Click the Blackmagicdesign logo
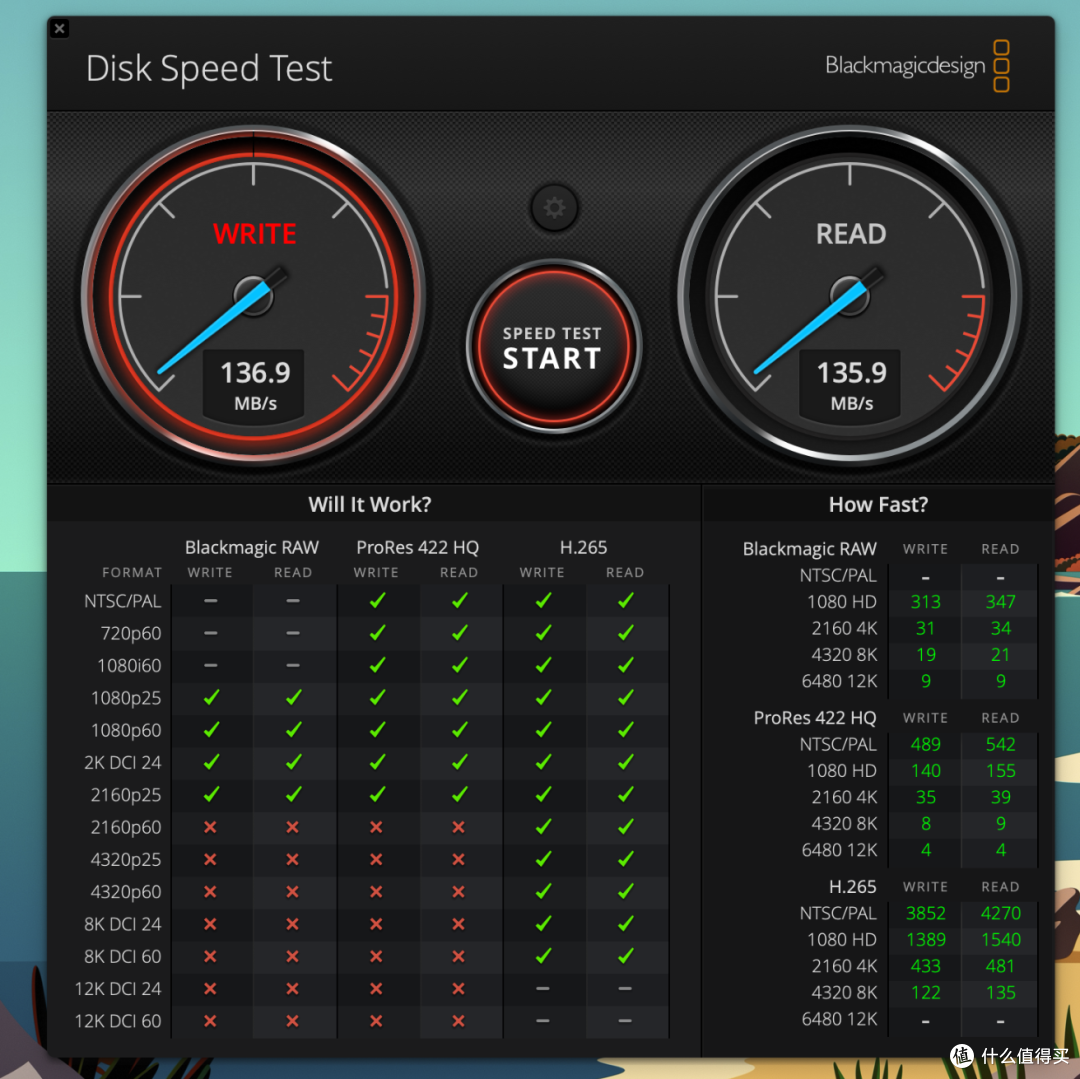The height and width of the screenshot is (1079, 1080). (917, 66)
